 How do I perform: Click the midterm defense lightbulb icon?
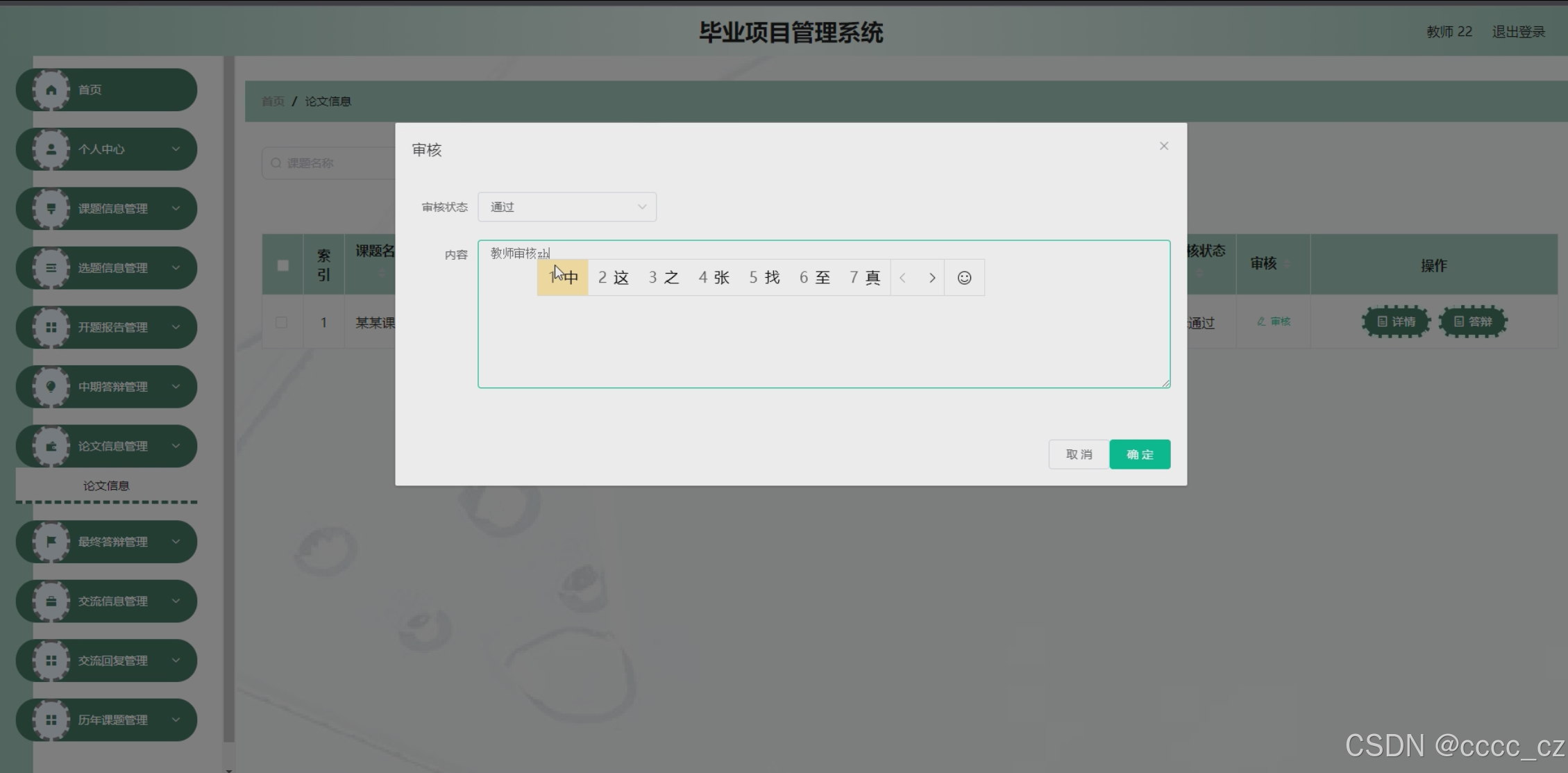[x=51, y=387]
